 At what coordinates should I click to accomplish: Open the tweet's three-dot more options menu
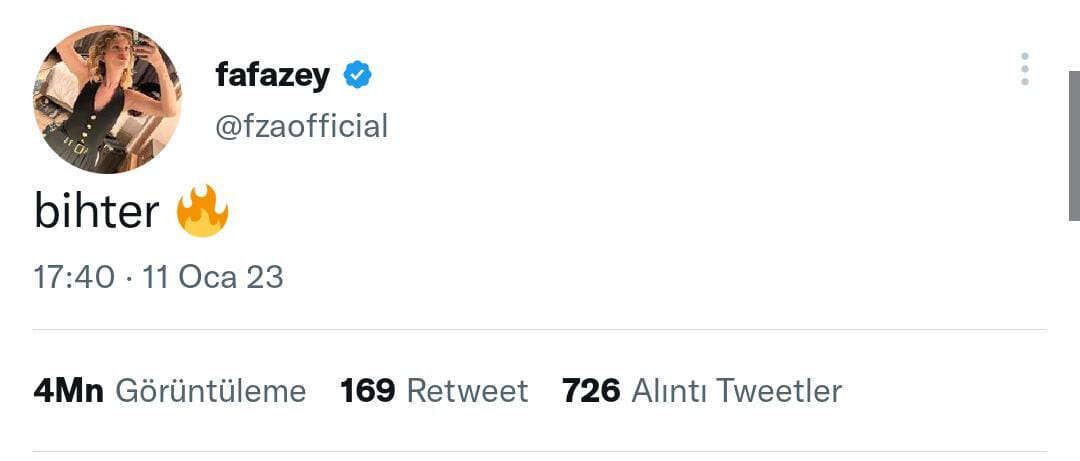(x=1024, y=69)
